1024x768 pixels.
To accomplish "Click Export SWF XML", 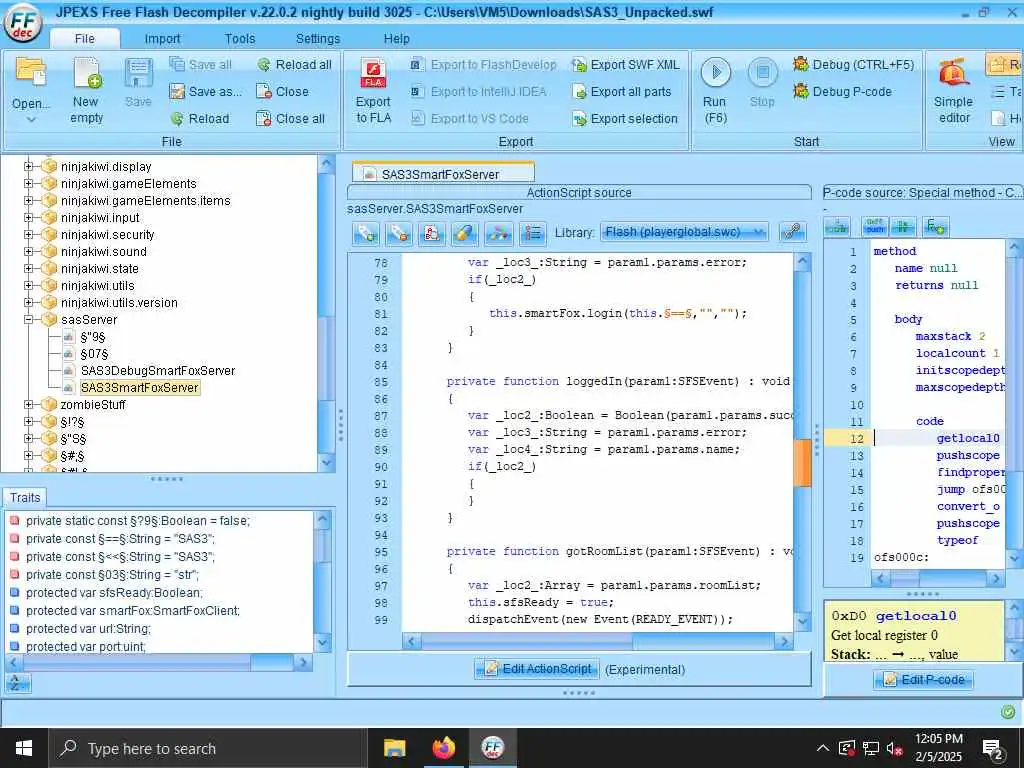I will [626, 65].
